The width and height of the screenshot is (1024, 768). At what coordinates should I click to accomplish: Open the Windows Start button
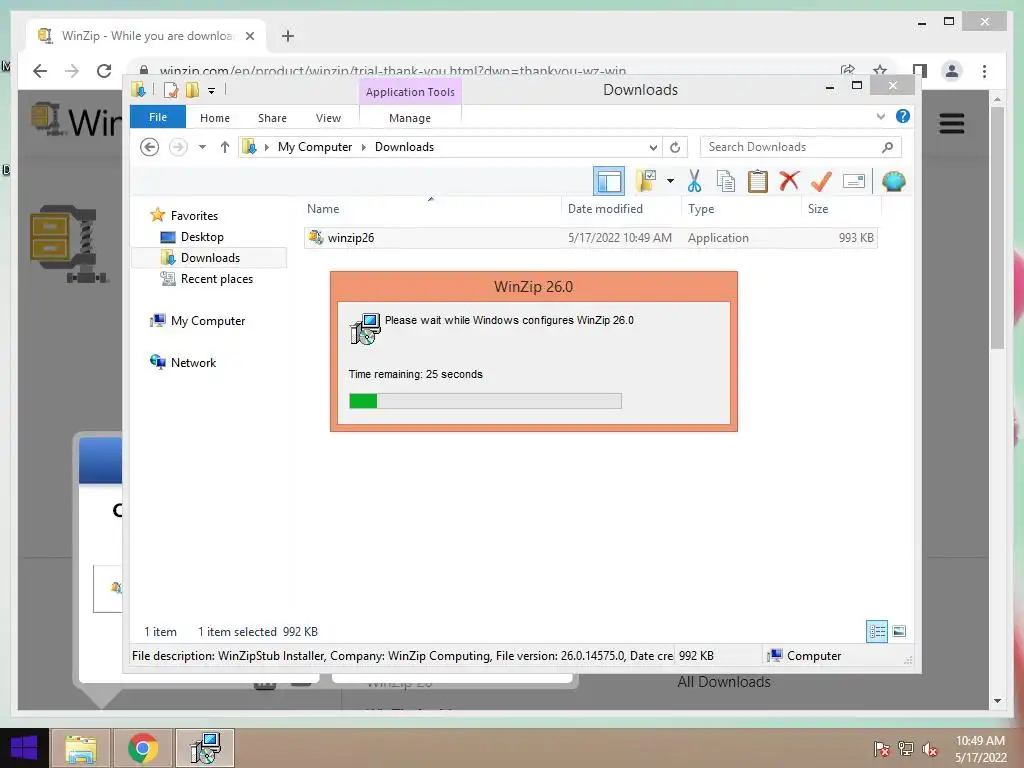pyautogui.click(x=24, y=748)
